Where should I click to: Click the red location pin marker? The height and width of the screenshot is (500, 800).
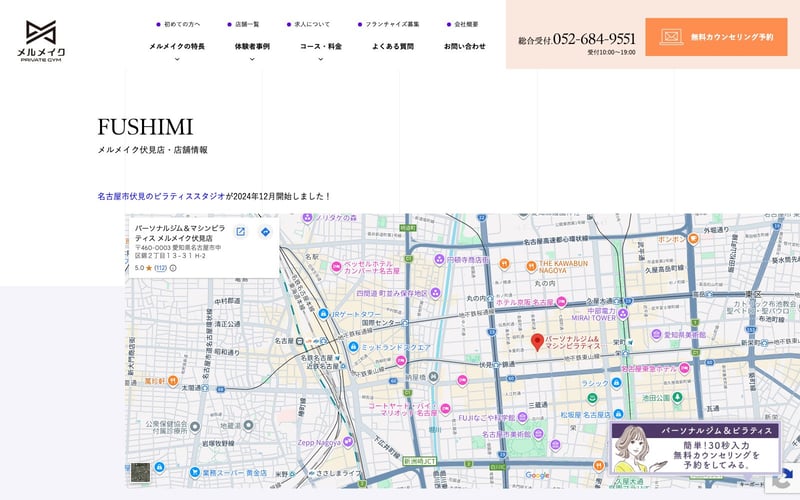[537, 342]
